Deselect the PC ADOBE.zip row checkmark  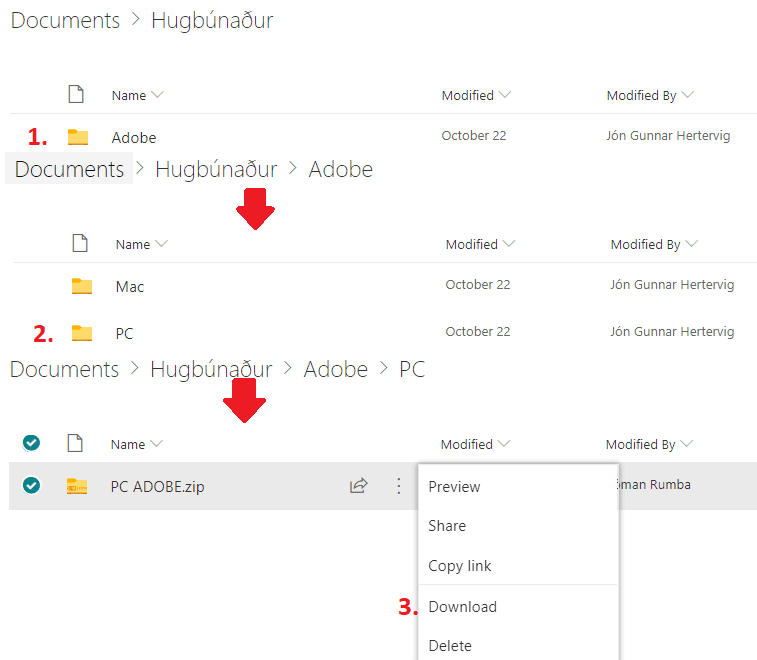[x=31, y=485]
